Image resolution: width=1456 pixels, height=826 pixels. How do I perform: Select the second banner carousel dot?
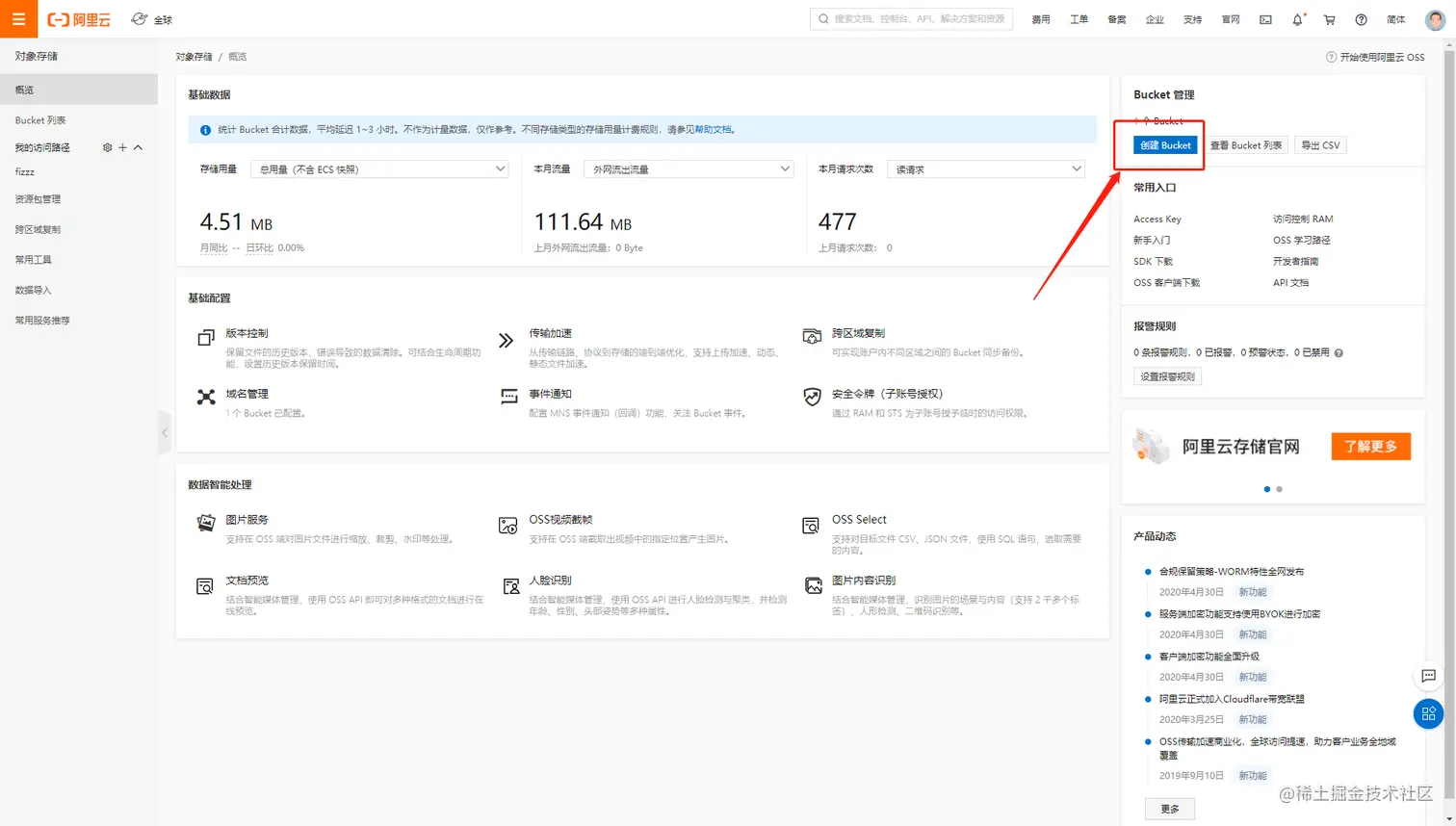click(x=1279, y=489)
